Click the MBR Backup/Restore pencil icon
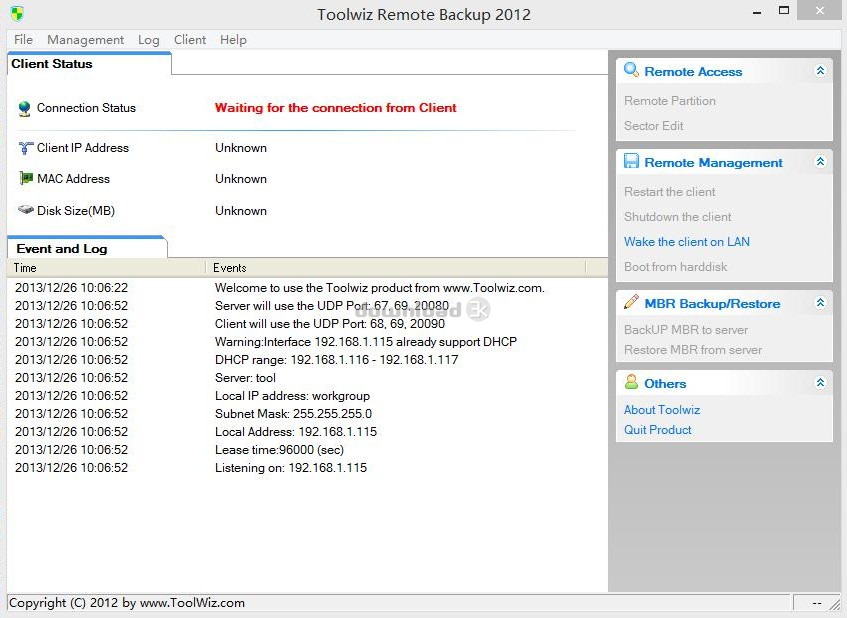 click(x=631, y=303)
